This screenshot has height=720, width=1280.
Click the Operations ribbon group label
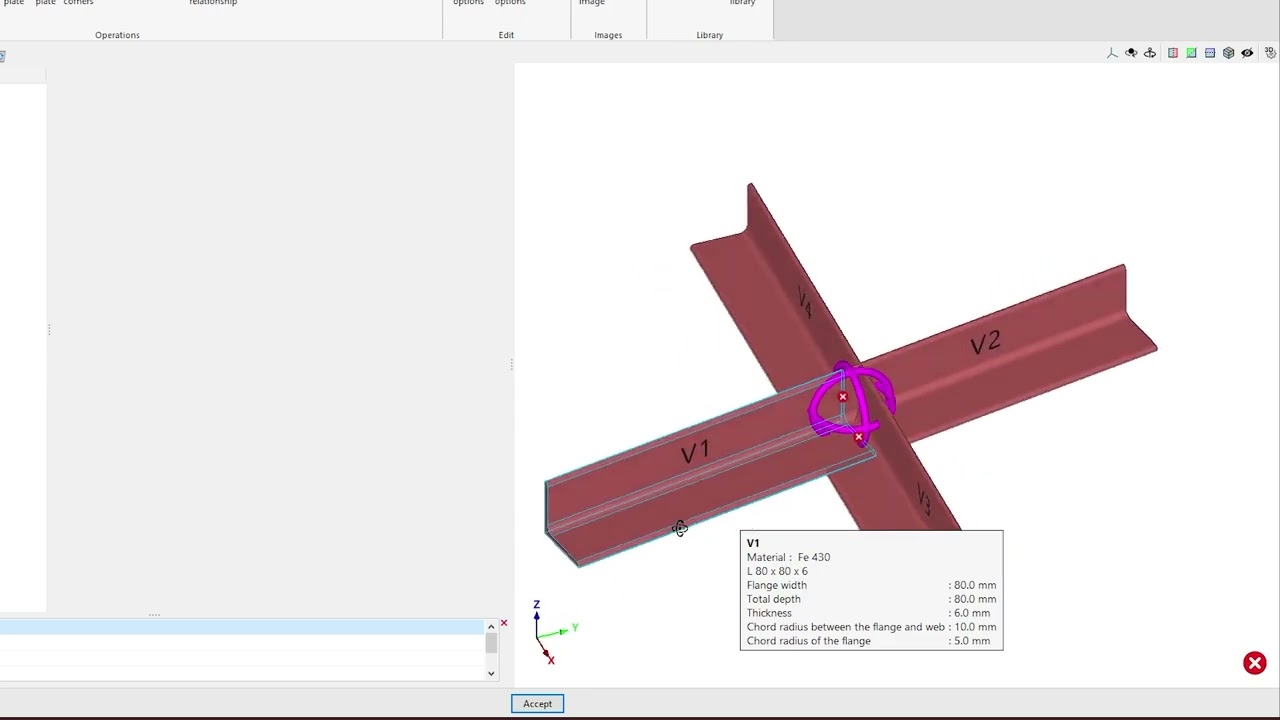(117, 35)
